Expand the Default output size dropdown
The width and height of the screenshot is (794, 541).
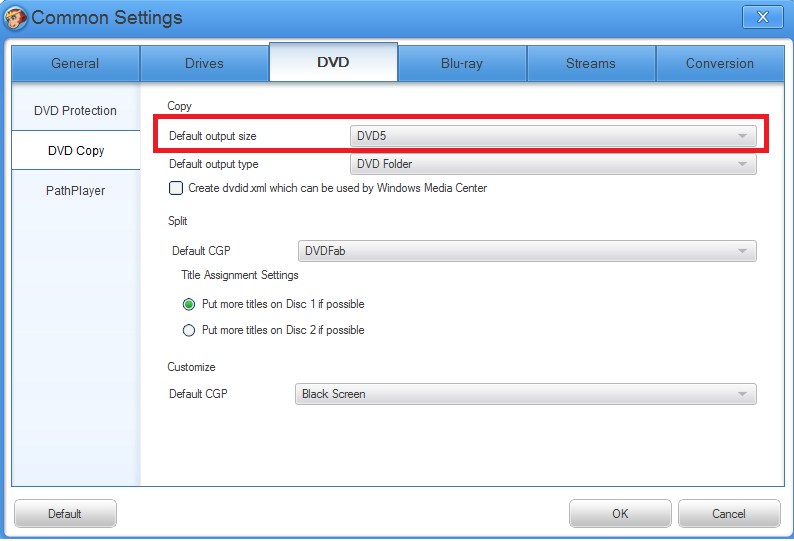[x=552, y=135]
